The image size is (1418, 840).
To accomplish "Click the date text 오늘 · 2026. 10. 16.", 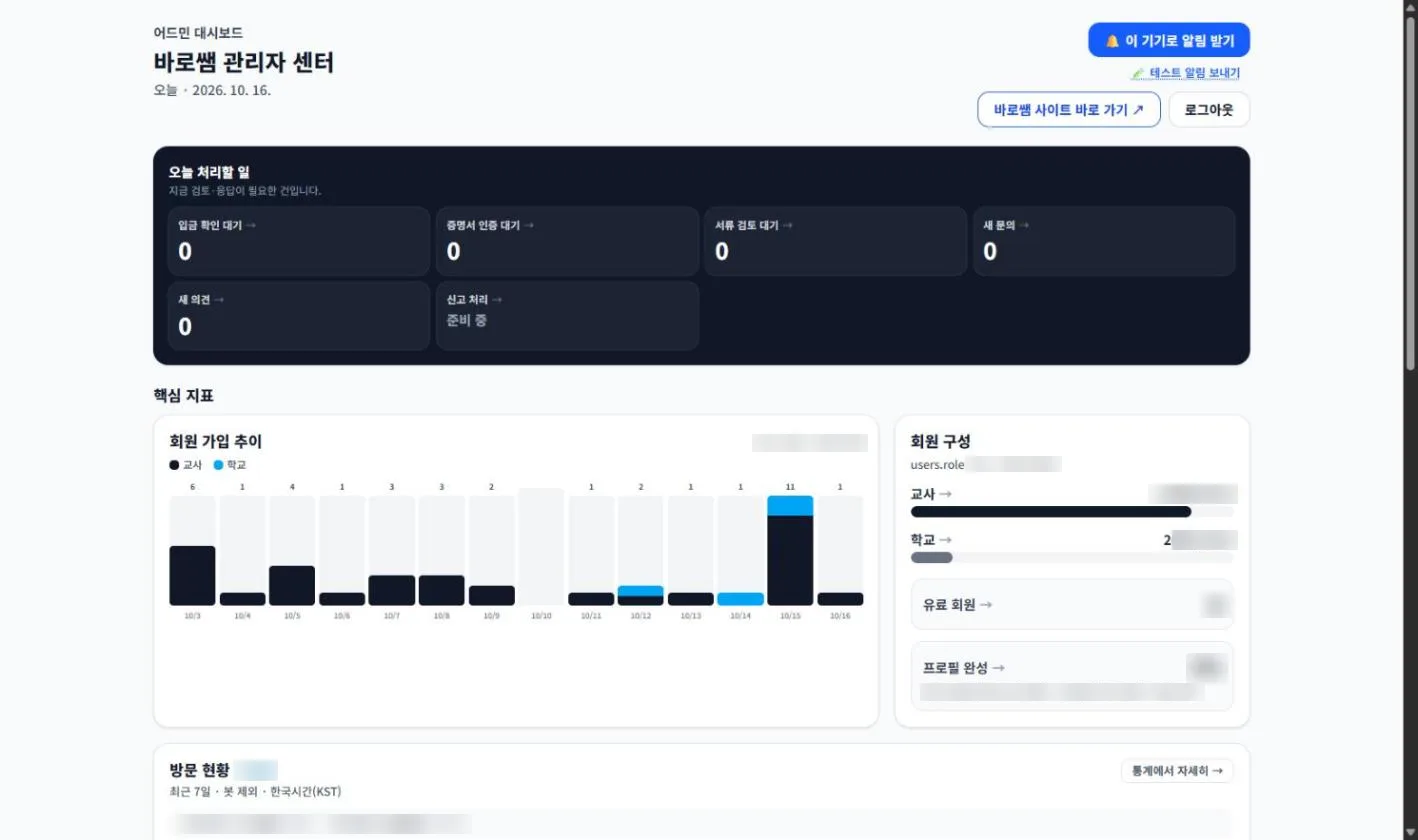I will [x=212, y=90].
